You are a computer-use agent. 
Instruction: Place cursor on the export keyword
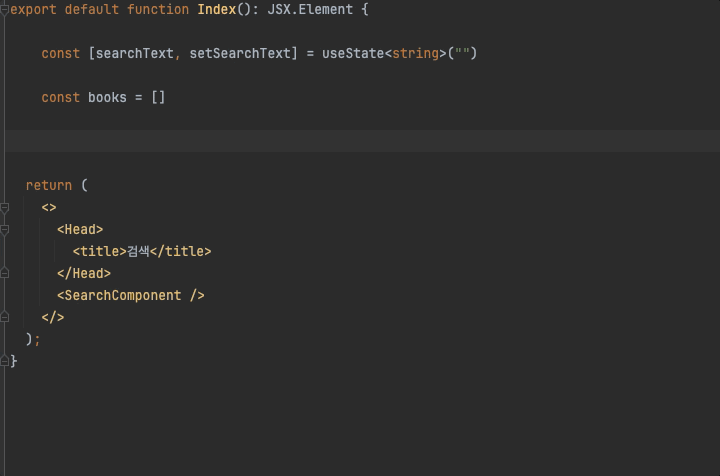coord(34,10)
